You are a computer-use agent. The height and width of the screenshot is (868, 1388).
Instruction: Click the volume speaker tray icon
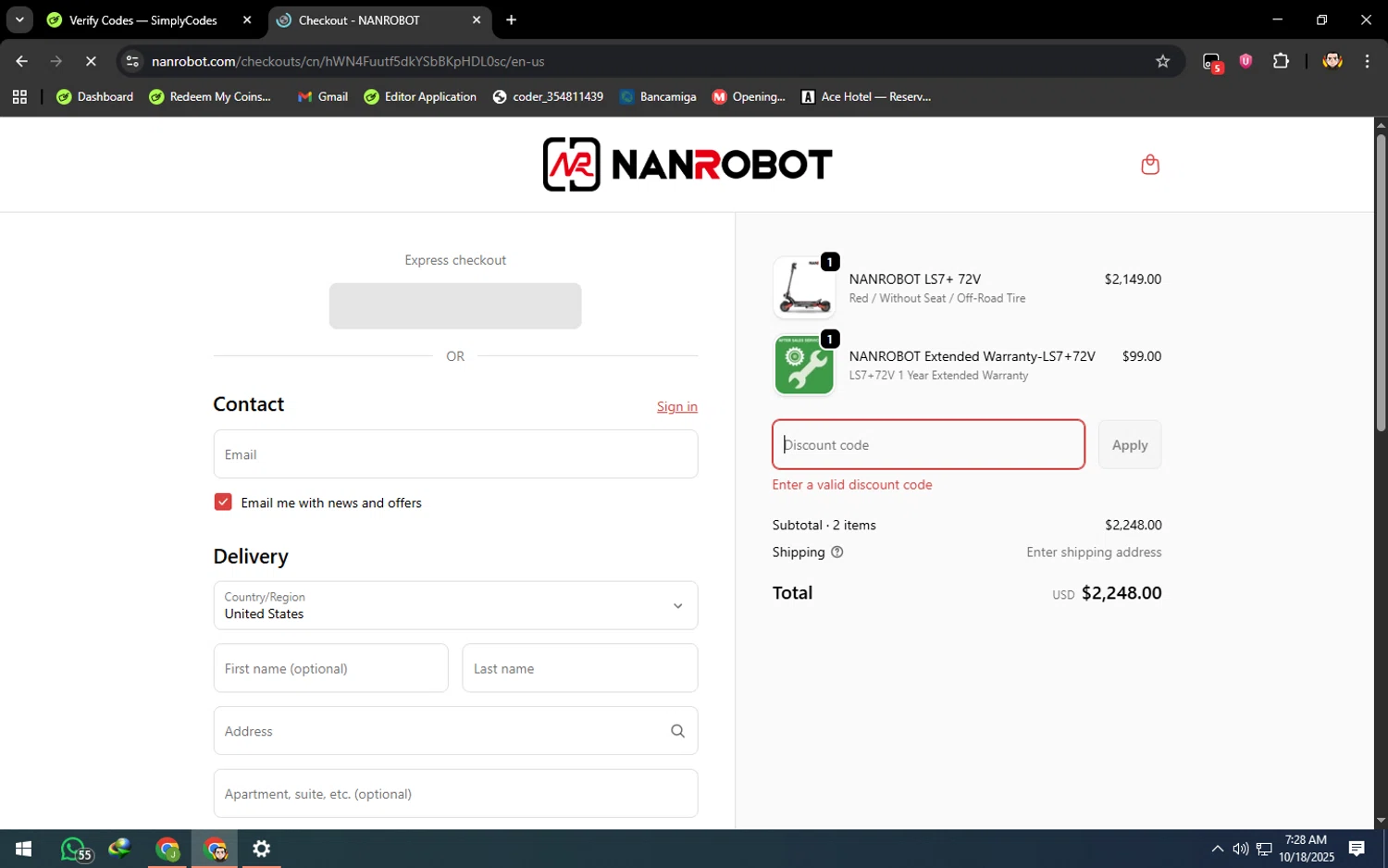tap(1241, 849)
